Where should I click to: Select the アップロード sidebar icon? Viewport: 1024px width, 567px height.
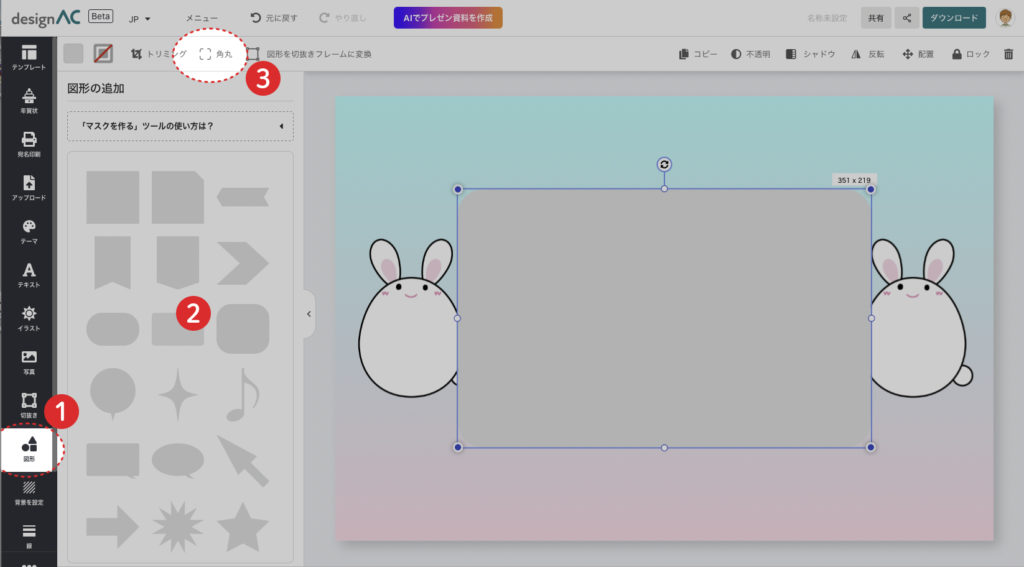(x=29, y=187)
